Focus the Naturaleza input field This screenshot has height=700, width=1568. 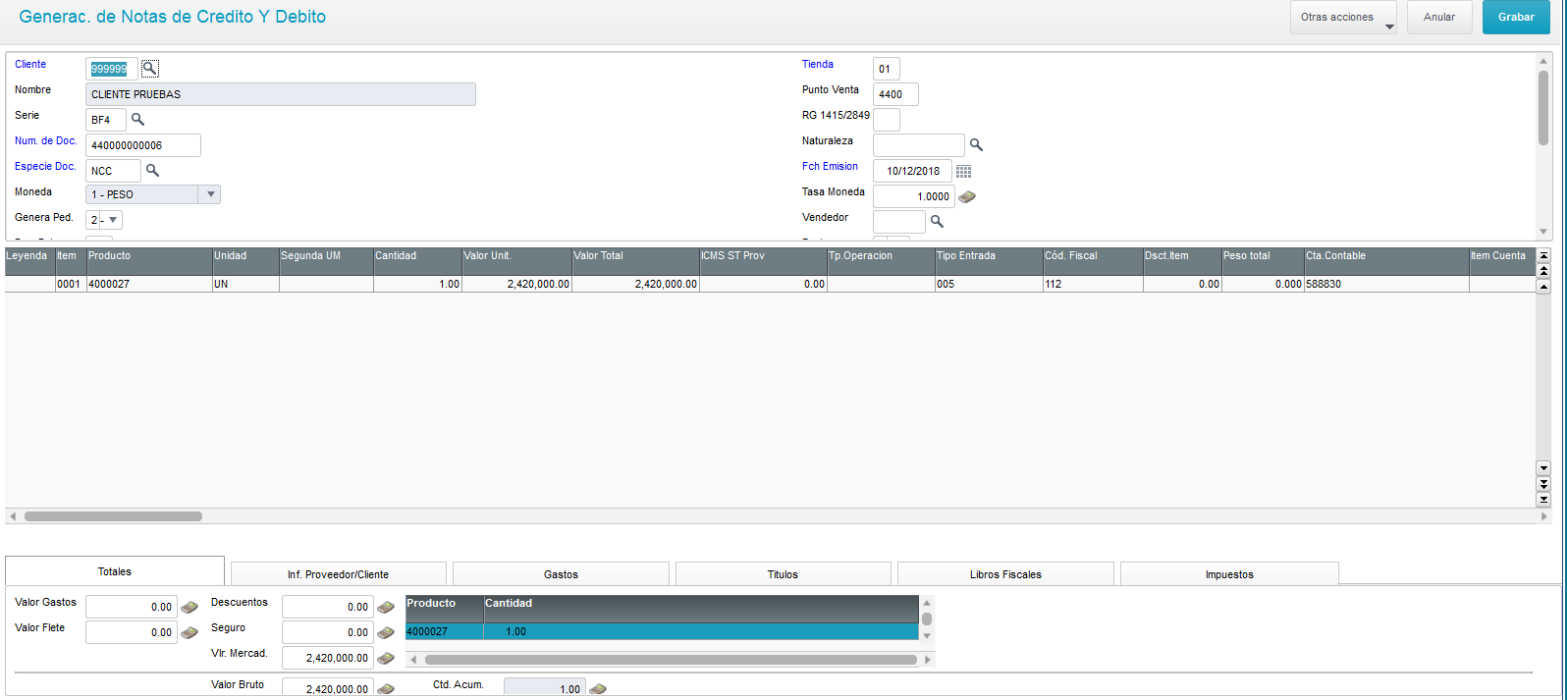[x=919, y=145]
